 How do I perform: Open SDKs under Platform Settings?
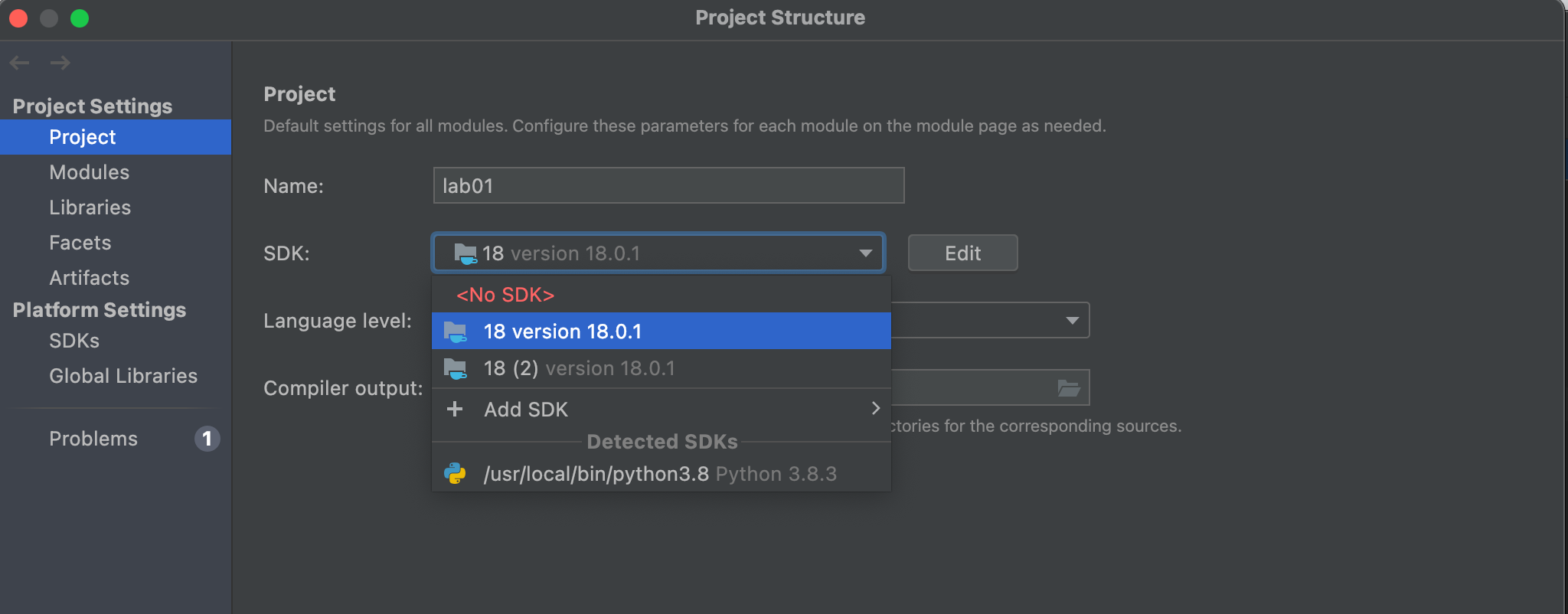click(74, 341)
